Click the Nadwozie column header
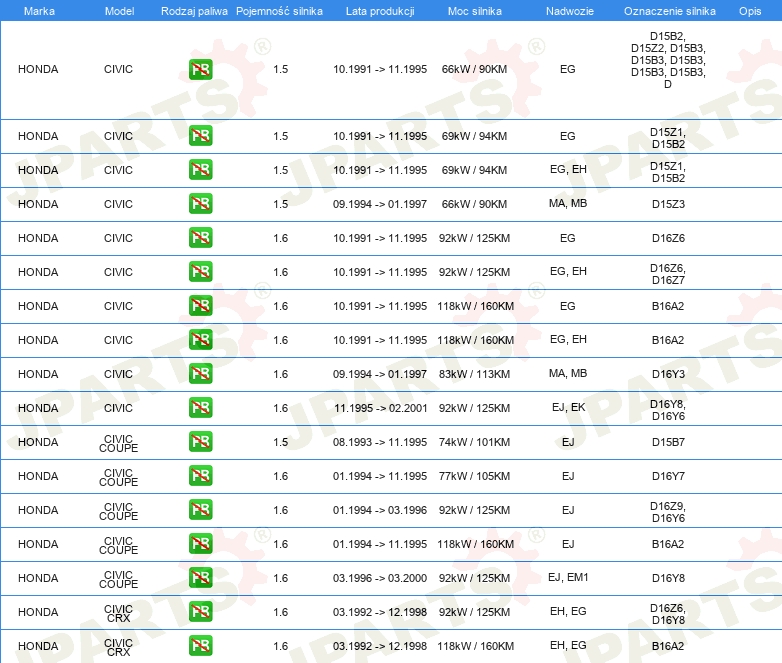Viewport: 782px width, 663px height. point(568,11)
